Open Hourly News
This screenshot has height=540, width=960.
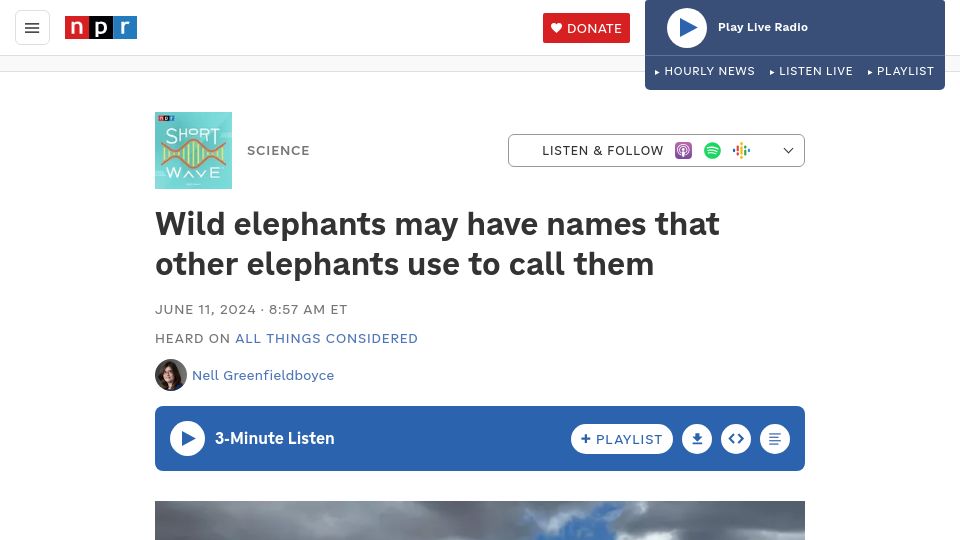pos(705,71)
